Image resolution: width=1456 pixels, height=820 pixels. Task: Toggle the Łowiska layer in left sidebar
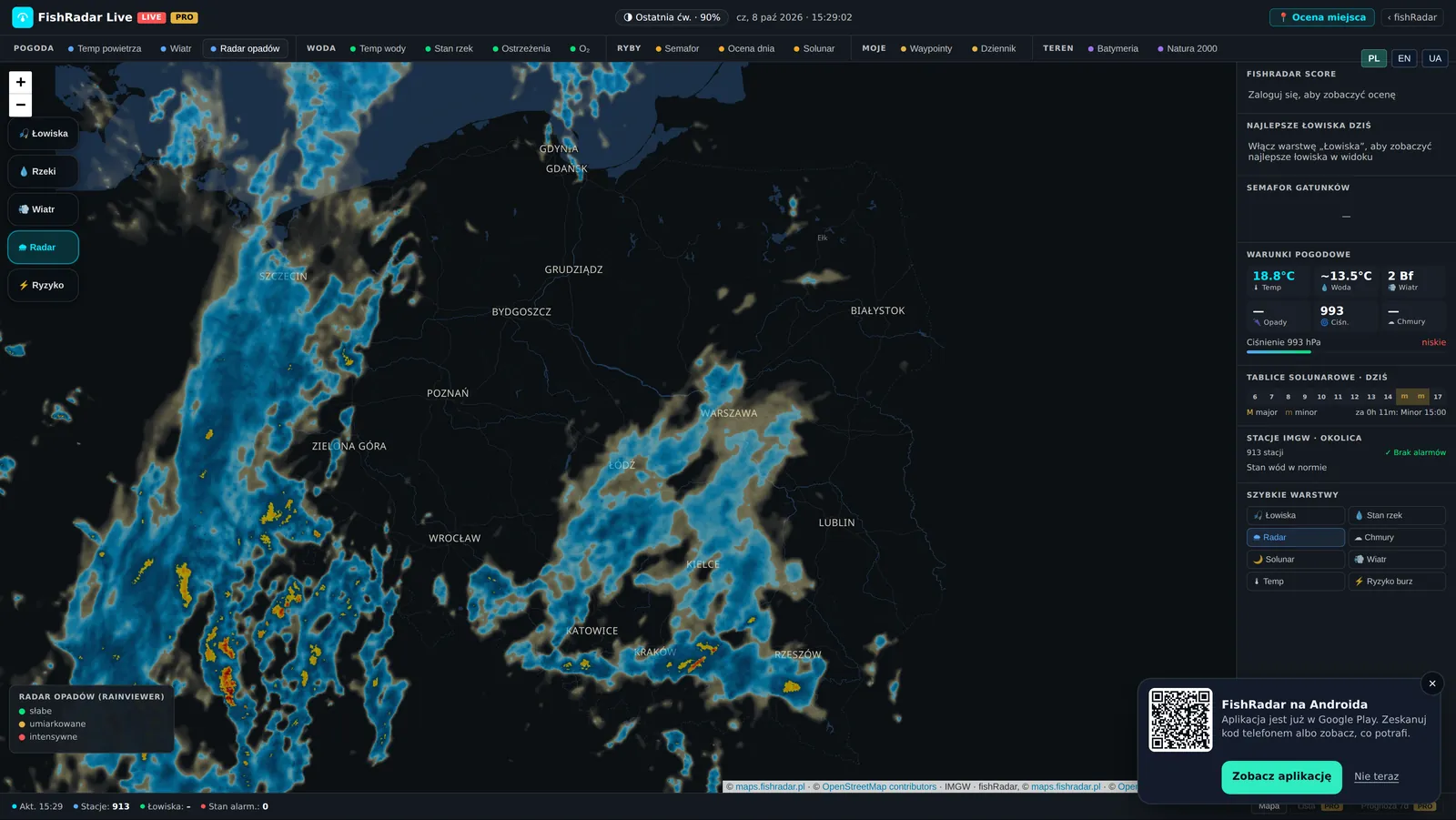coord(43,134)
